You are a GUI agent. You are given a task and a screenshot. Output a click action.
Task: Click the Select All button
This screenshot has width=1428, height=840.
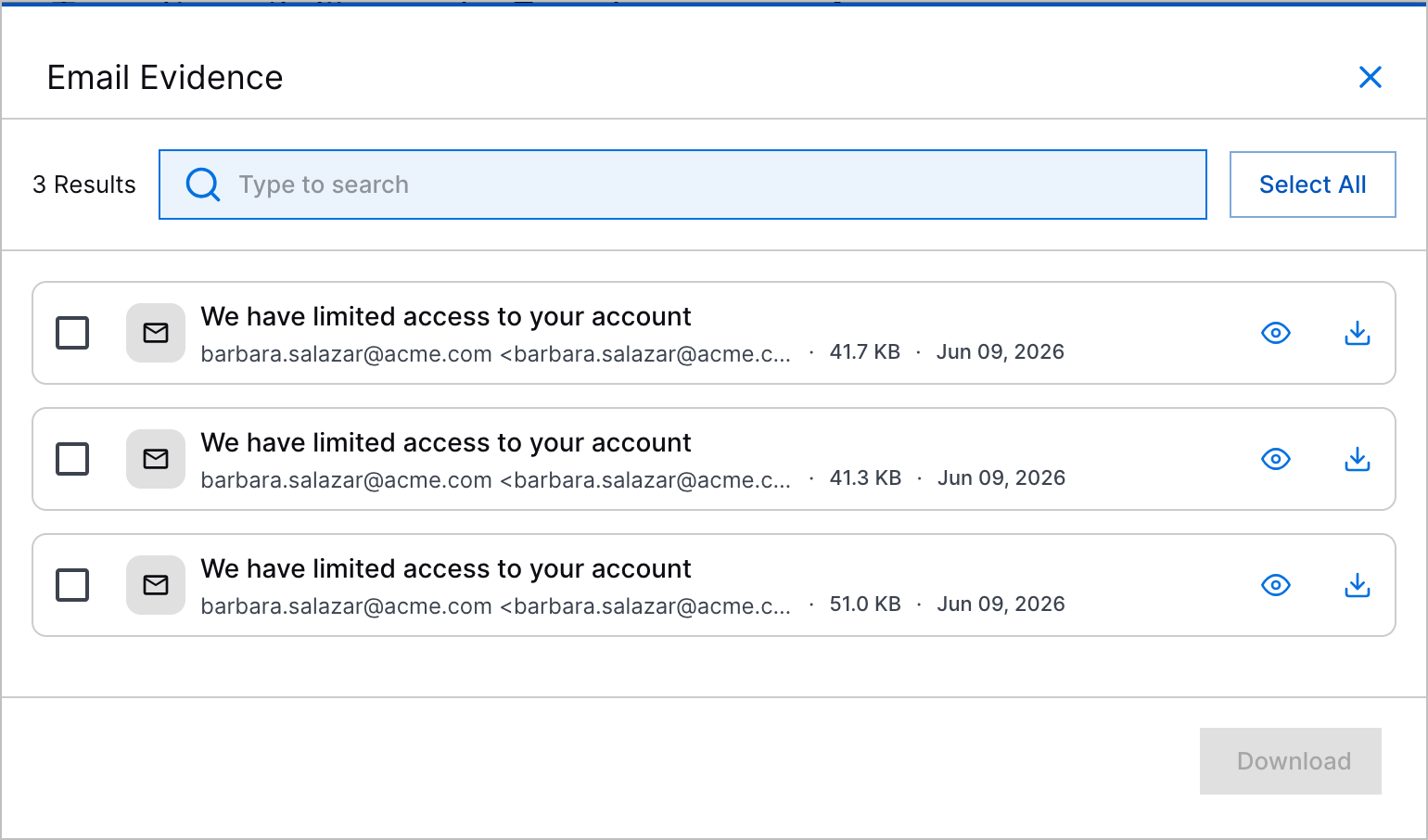pyautogui.click(x=1312, y=185)
